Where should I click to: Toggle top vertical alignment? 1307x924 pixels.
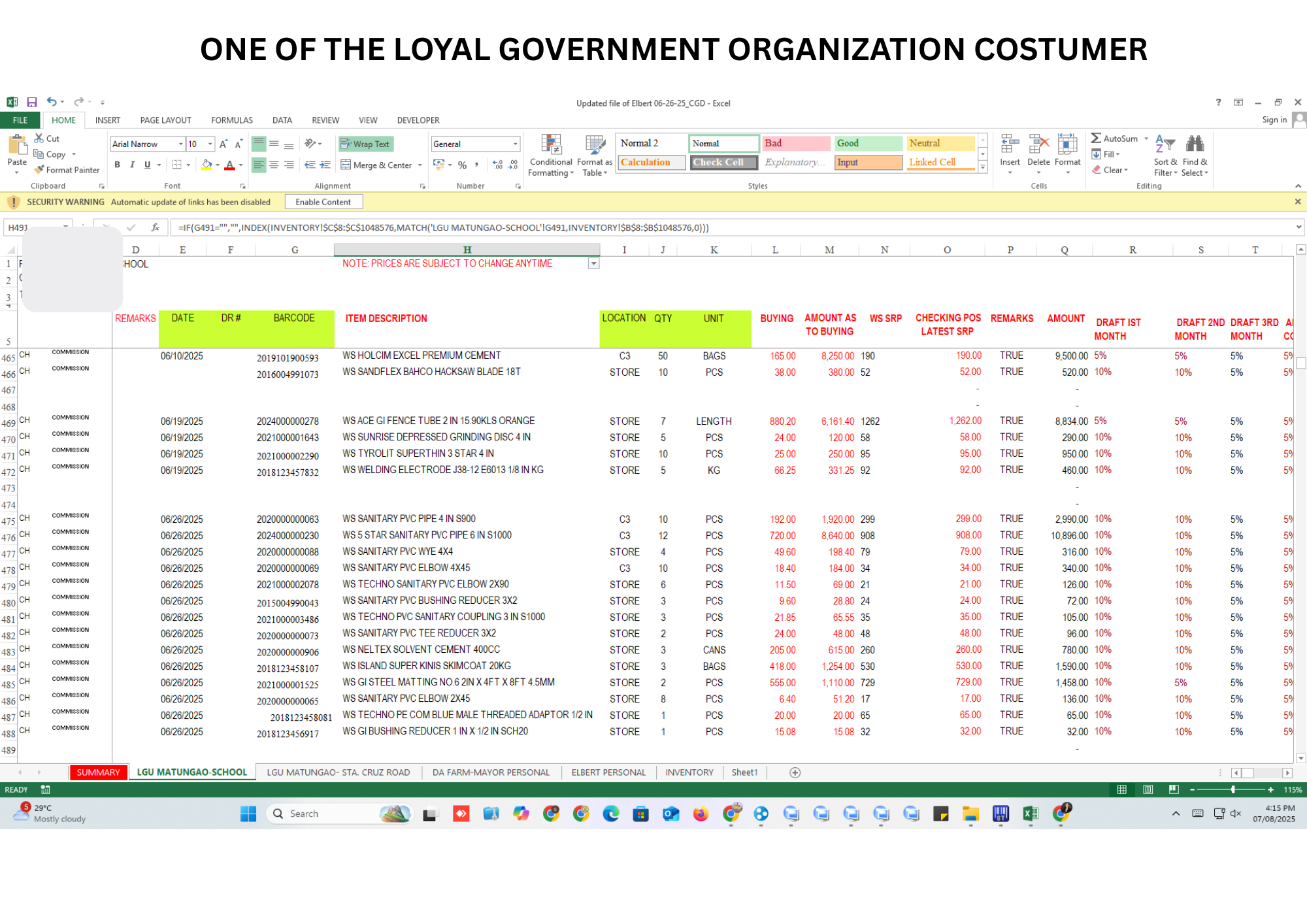coord(259,144)
